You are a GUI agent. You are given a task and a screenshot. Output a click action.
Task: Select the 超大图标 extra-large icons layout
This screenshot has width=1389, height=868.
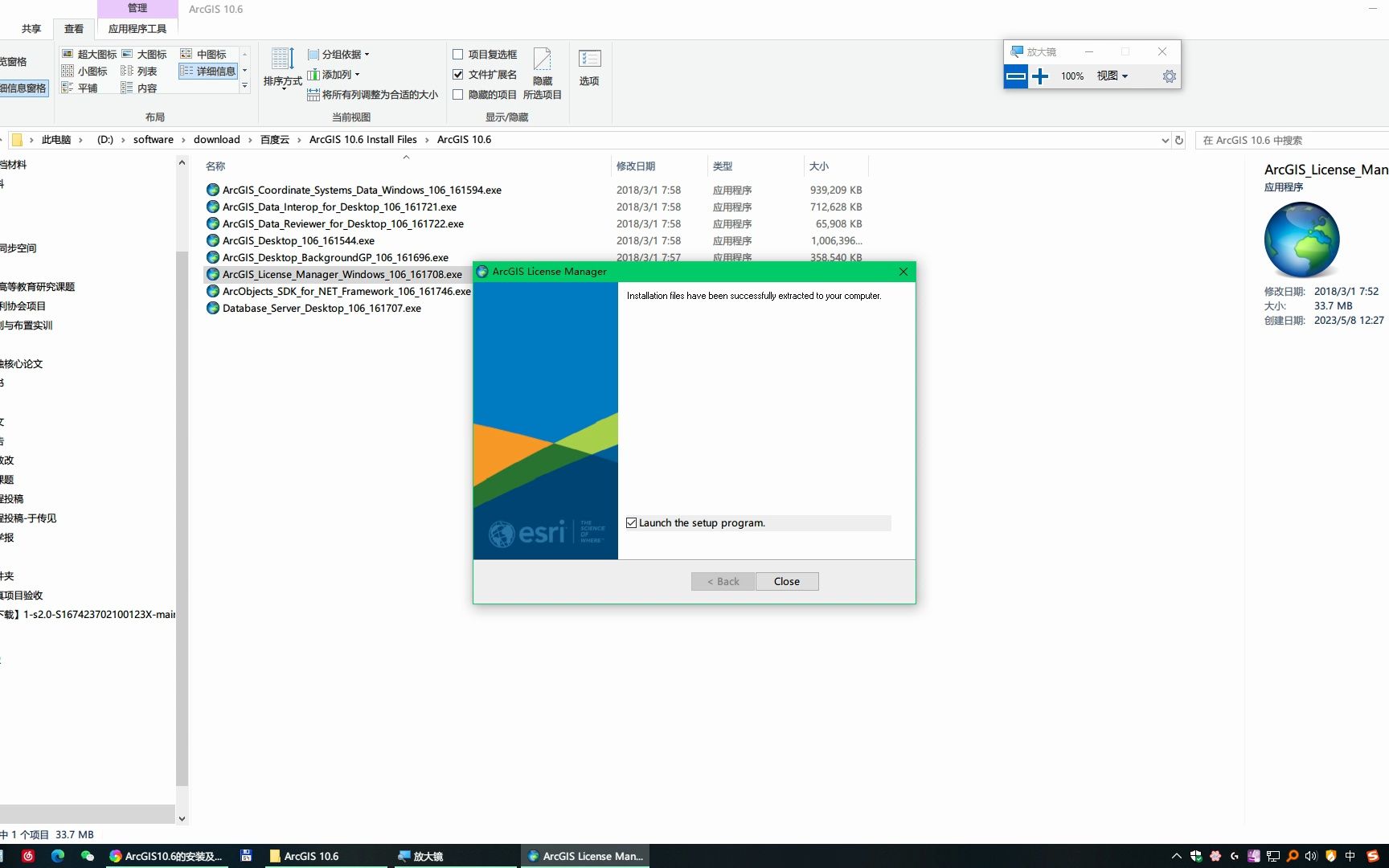(89, 54)
